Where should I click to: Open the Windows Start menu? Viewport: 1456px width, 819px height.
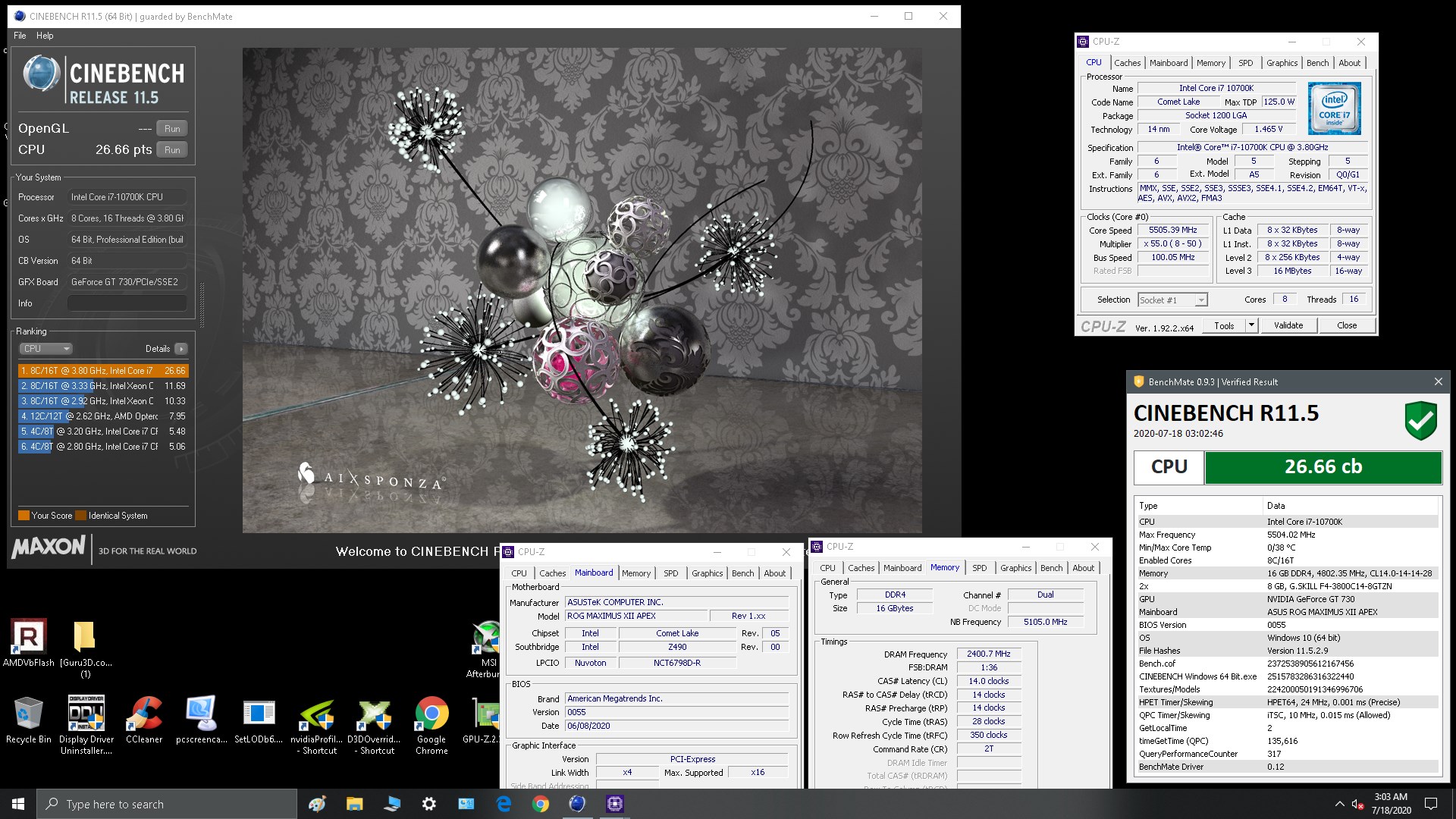[x=18, y=804]
